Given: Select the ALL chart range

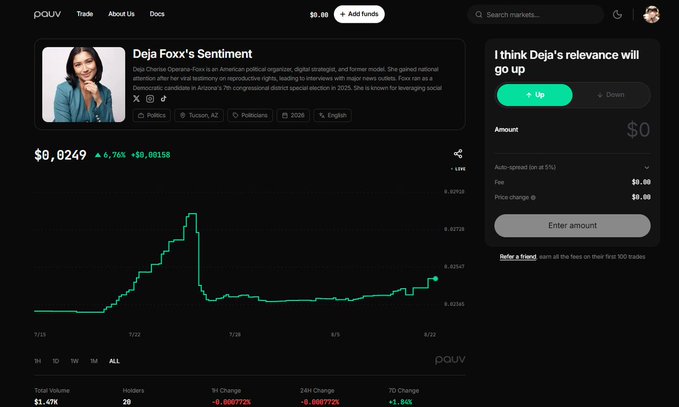Looking at the screenshot, I should tap(114, 361).
